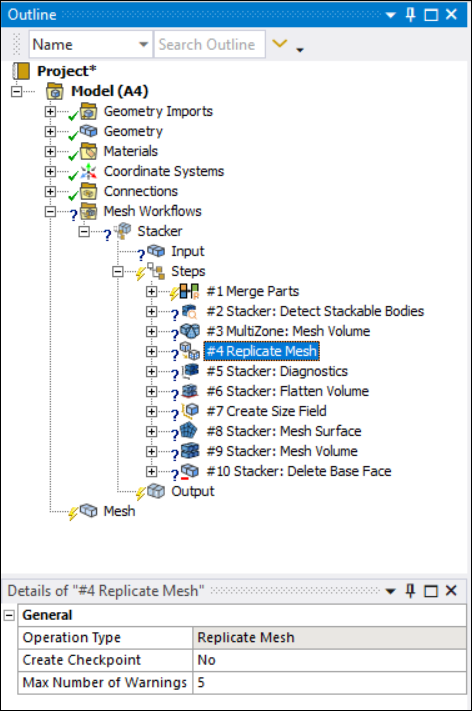Click the Coordinate Systems triad icon
The width and height of the screenshot is (472, 711).
click(88, 171)
